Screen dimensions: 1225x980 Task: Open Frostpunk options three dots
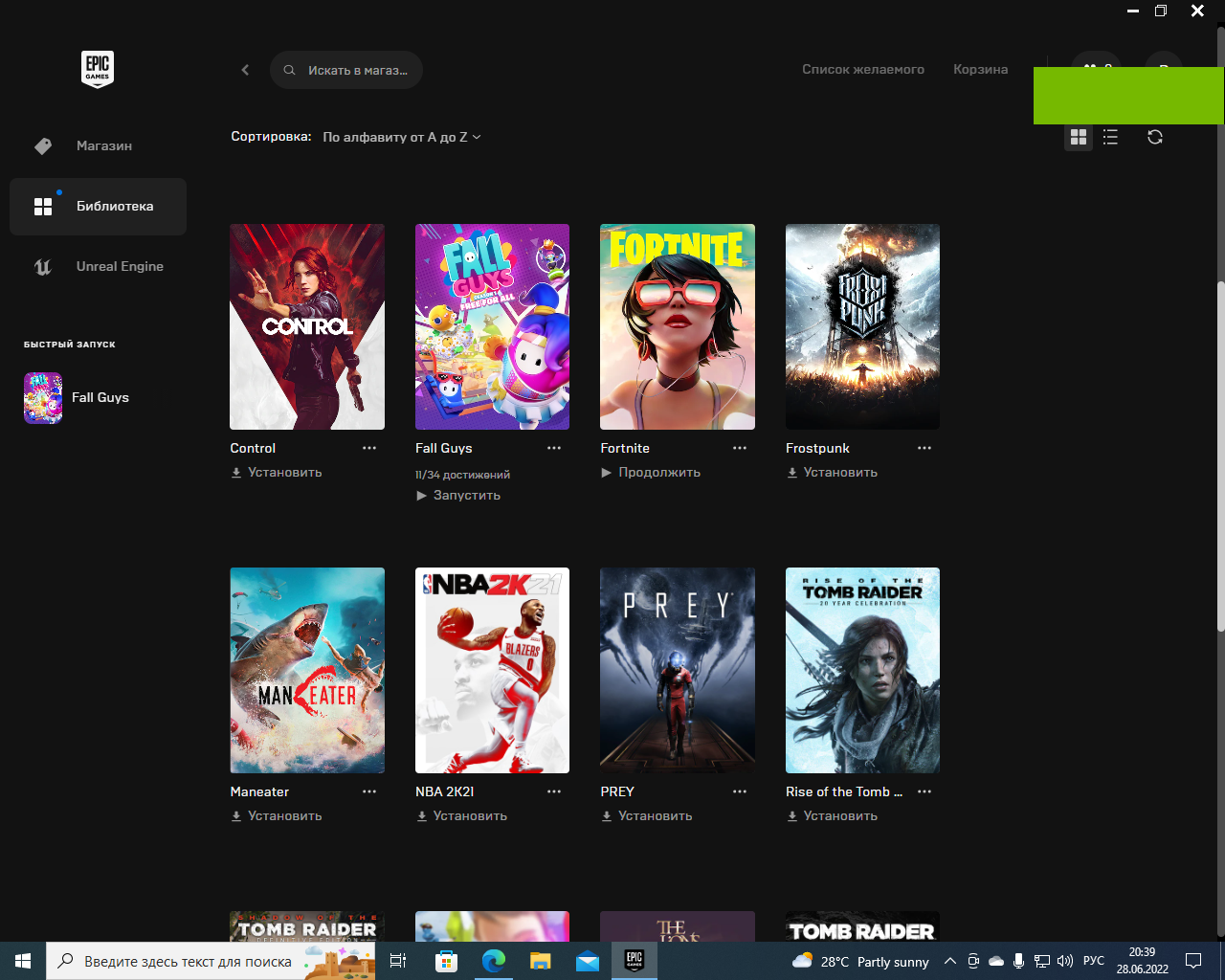click(x=924, y=448)
